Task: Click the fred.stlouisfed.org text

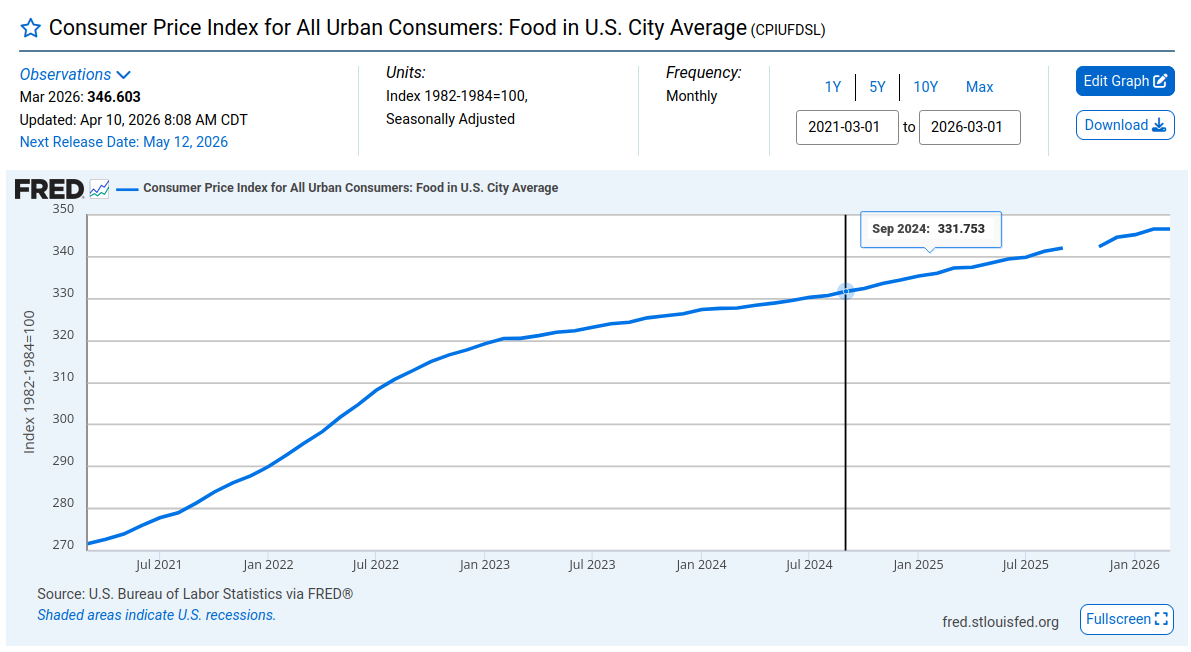Action: click(1000, 622)
